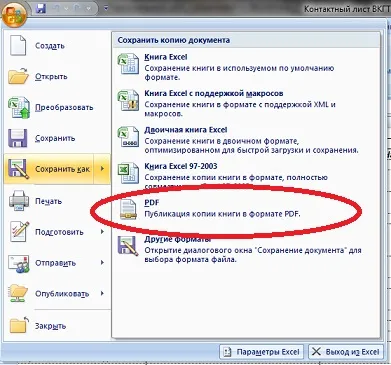
Task: Open the round Office button
Action: pyautogui.click(x=14, y=14)
